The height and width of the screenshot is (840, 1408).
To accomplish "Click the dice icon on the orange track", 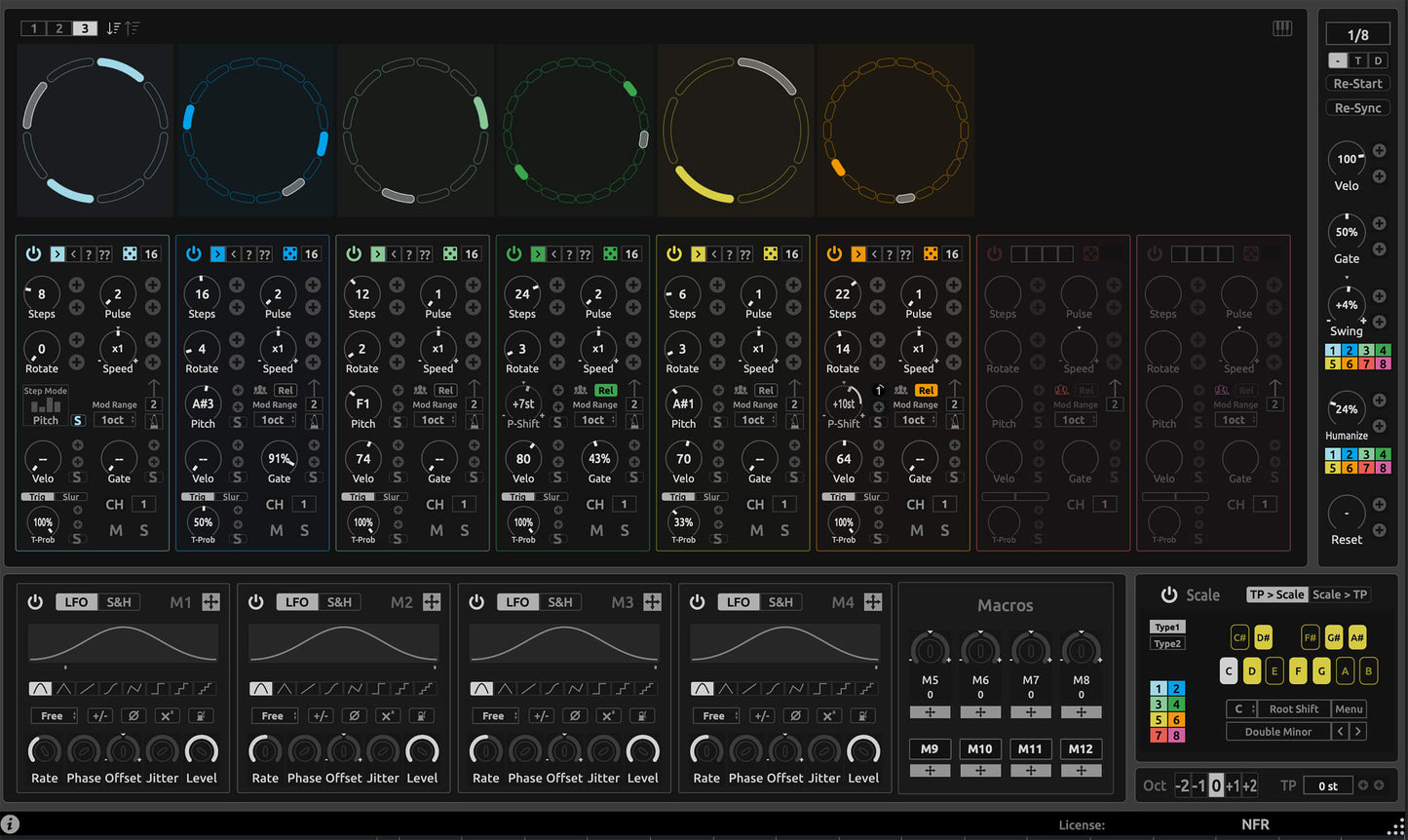I will [931, 253].
